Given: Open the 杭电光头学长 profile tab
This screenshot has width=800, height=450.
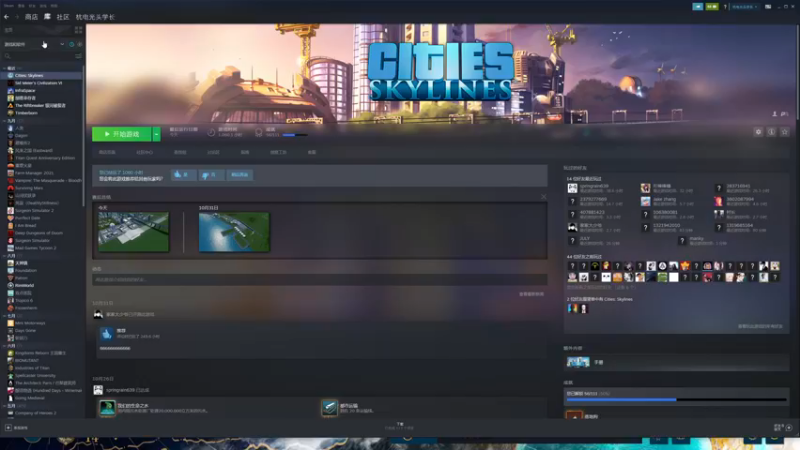Looking at the screenshot, I should tap(95, 17).
